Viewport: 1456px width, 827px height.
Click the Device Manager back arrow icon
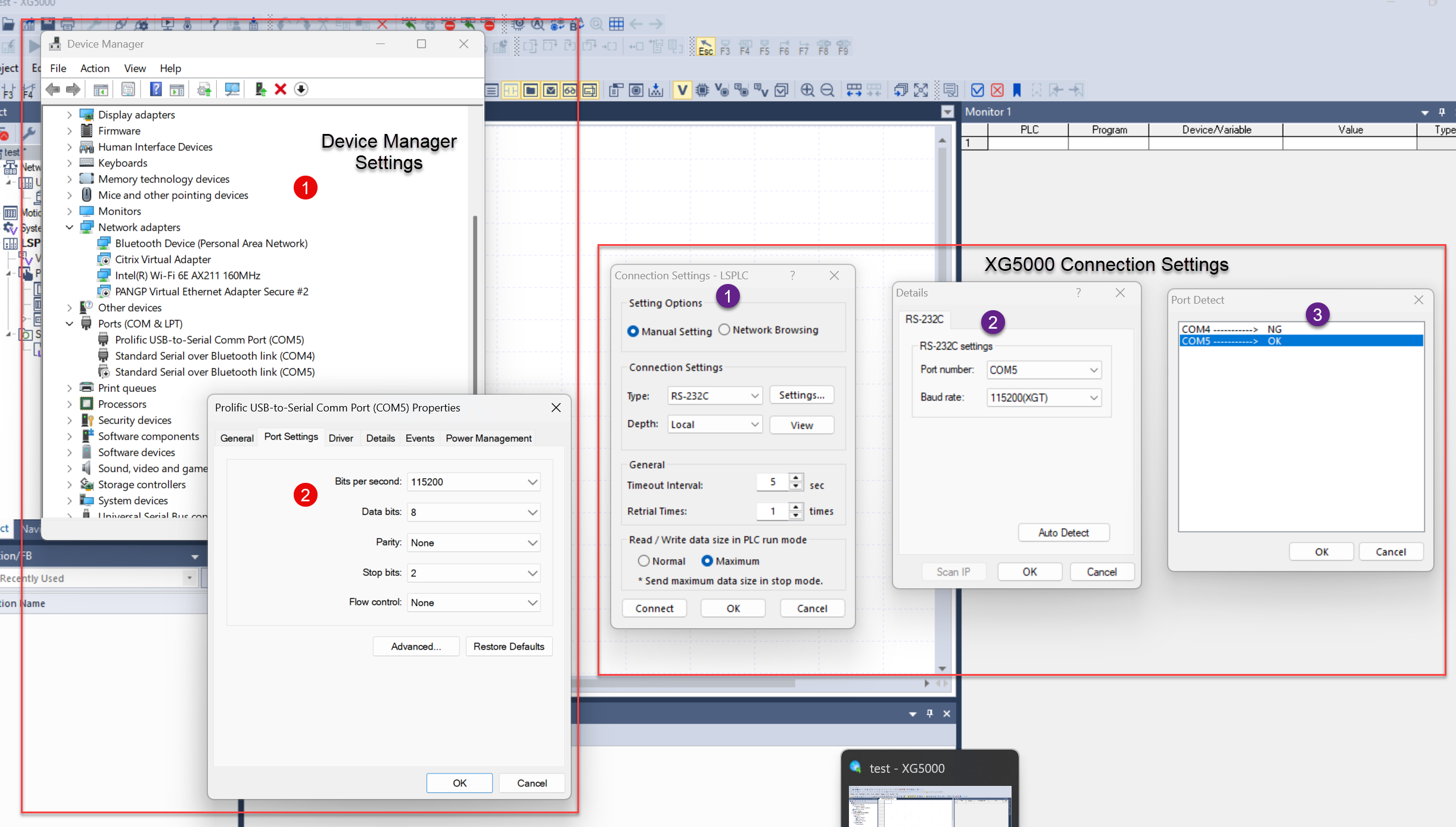[52, 89]
